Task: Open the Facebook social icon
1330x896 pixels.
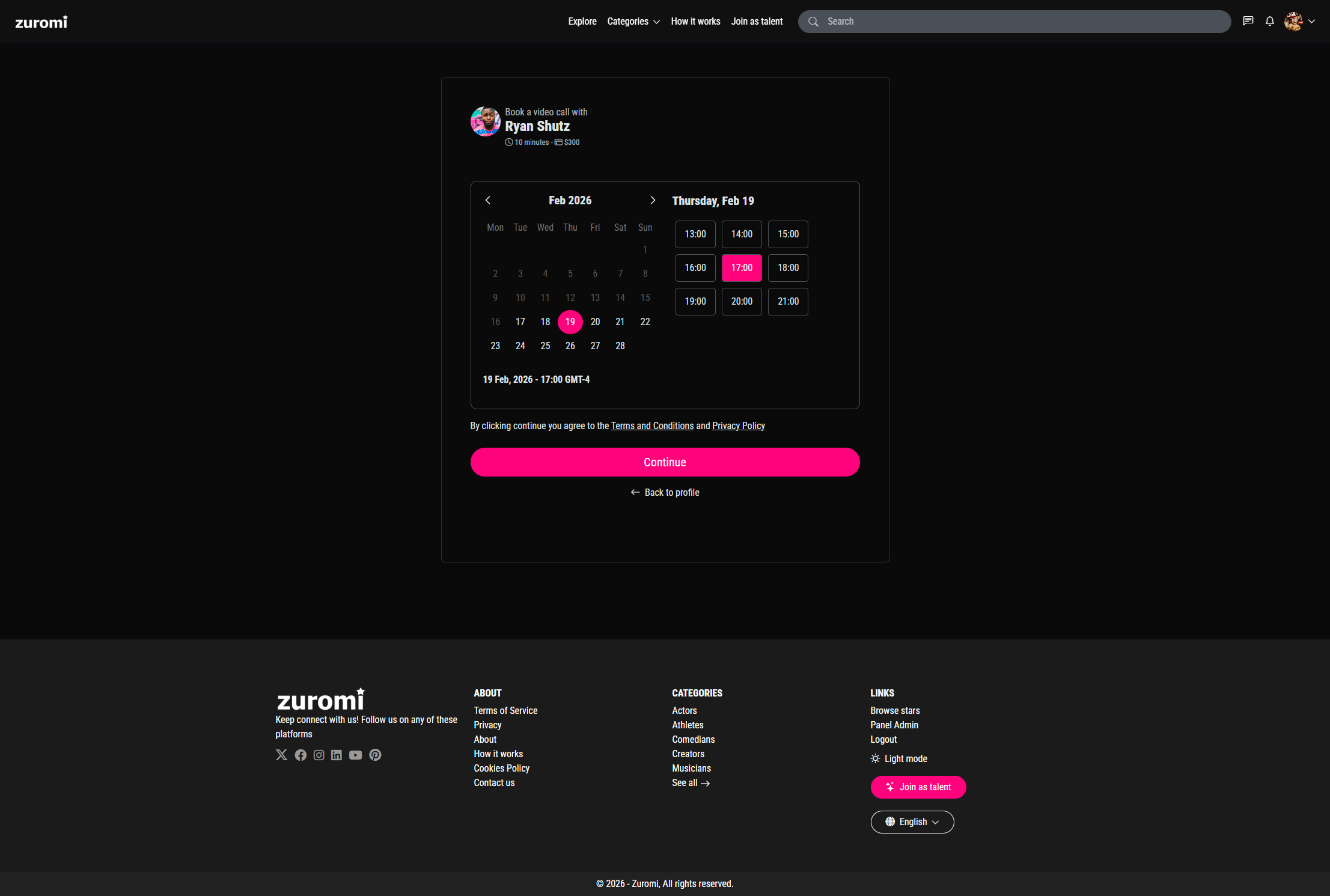Action: tap(300, 755)
